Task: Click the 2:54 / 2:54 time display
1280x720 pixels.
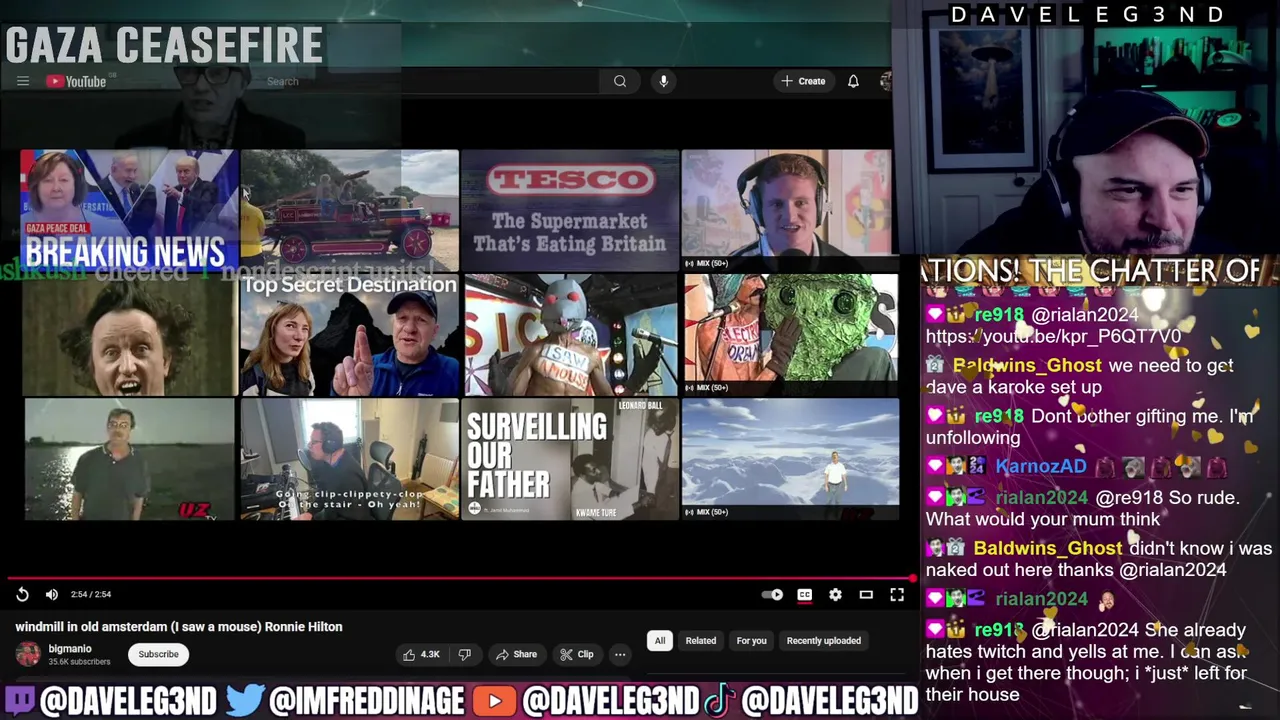Action: (x=91, y=594)
